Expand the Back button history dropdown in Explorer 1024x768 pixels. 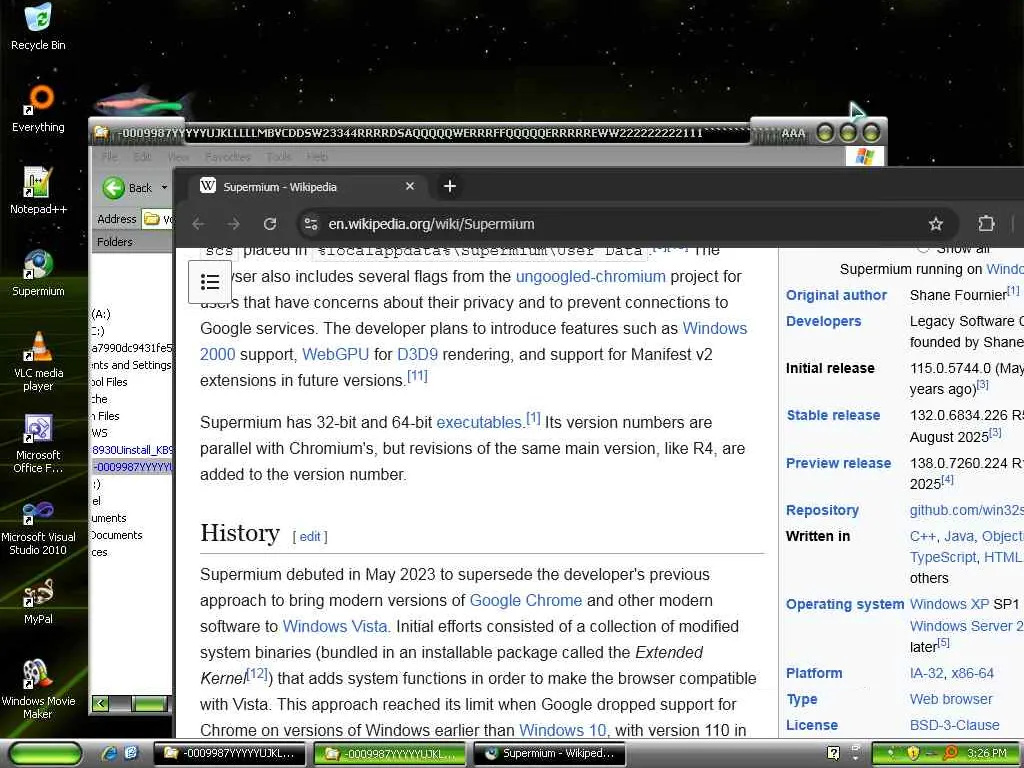tap(164, 188)
